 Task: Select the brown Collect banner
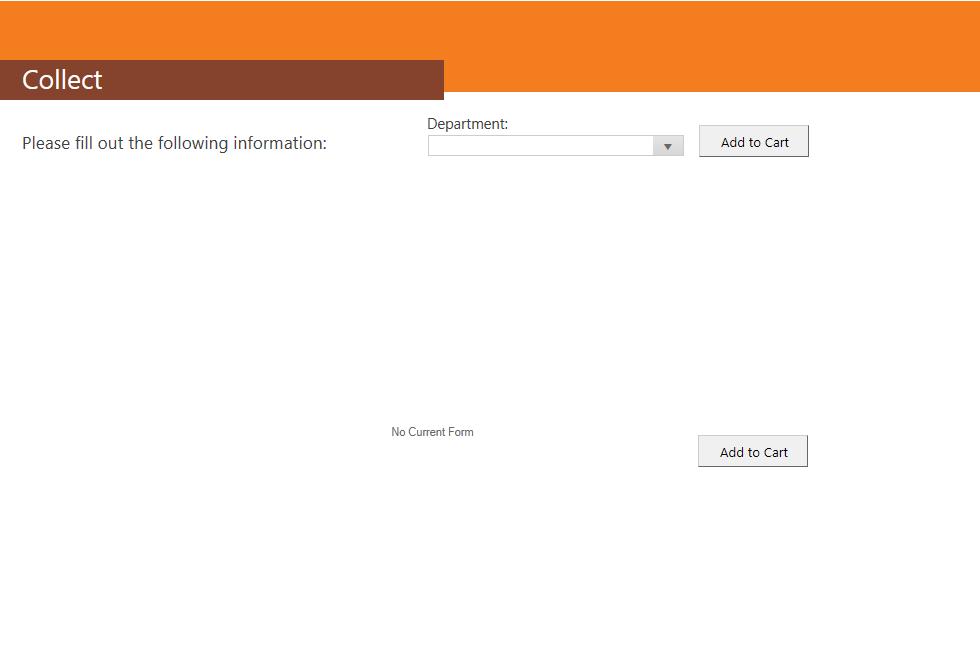pyautogui.click(x=220, y=80)
